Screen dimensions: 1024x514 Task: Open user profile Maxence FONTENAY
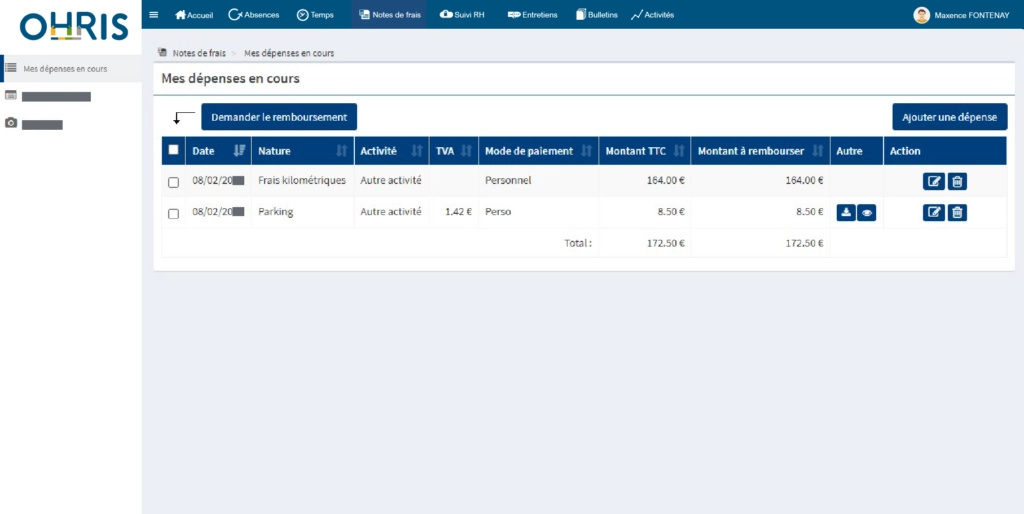coord(963,15)
